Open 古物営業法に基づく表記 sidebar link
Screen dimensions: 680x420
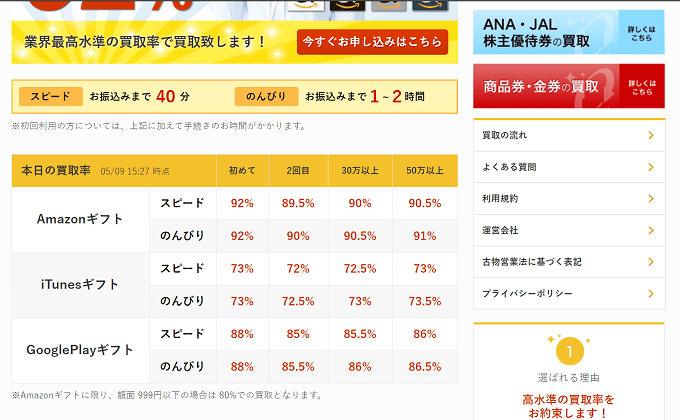[569, 262]
